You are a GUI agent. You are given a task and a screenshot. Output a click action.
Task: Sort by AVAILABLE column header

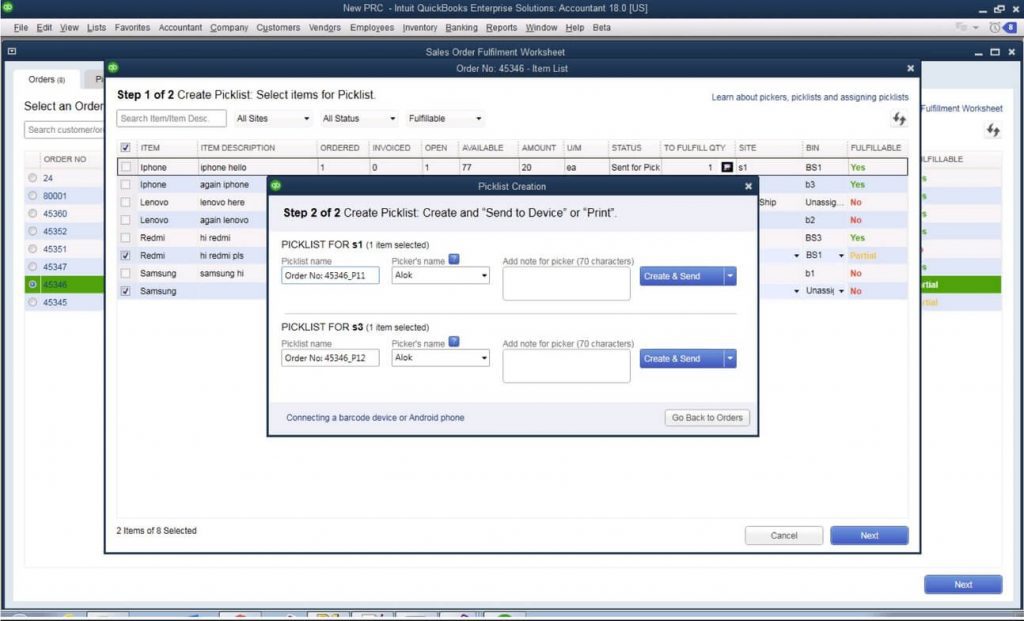[x=483, y=148]
